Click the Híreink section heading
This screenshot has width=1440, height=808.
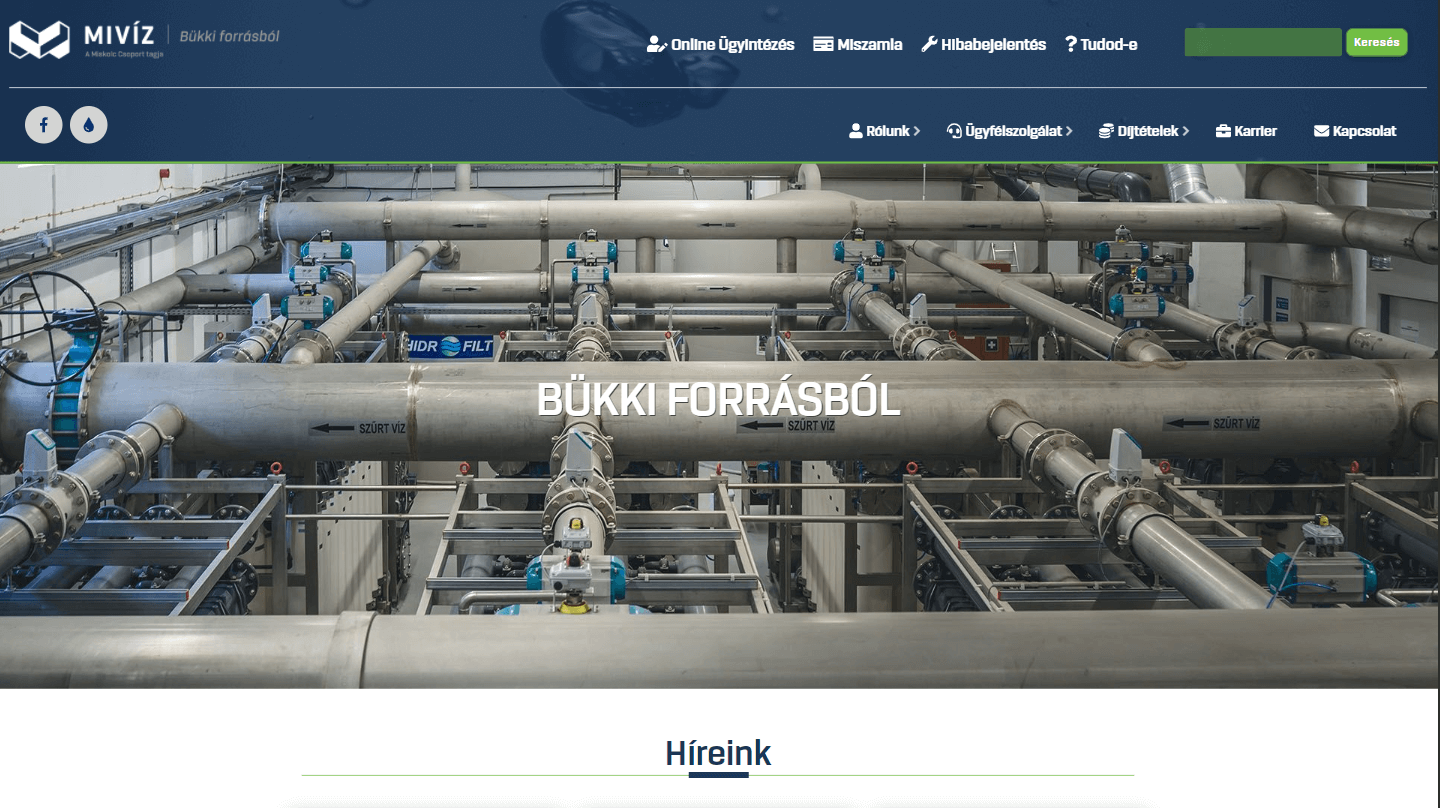pos(718,753)
